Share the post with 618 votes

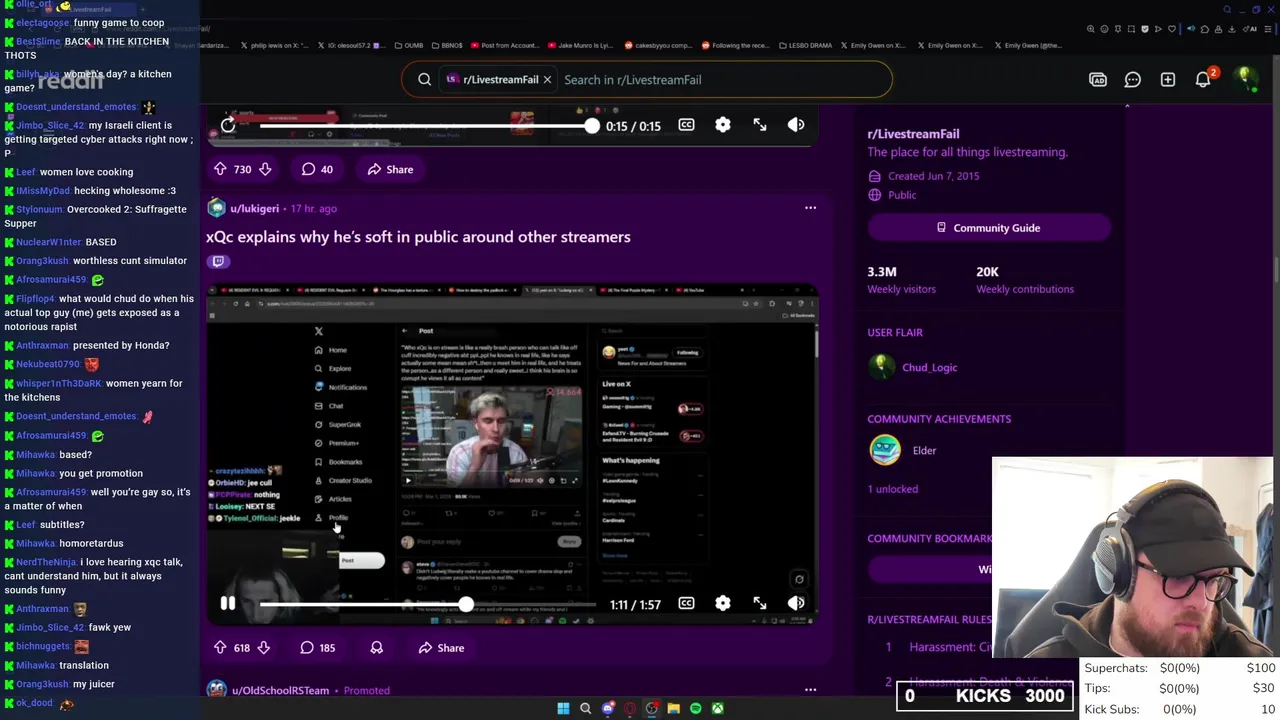(x=441, y=647)
